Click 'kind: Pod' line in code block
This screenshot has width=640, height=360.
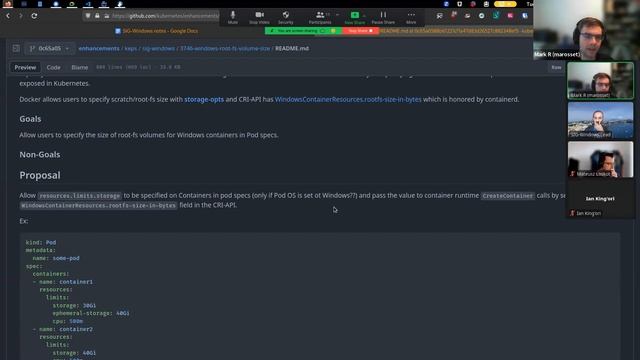coord(41,242)
